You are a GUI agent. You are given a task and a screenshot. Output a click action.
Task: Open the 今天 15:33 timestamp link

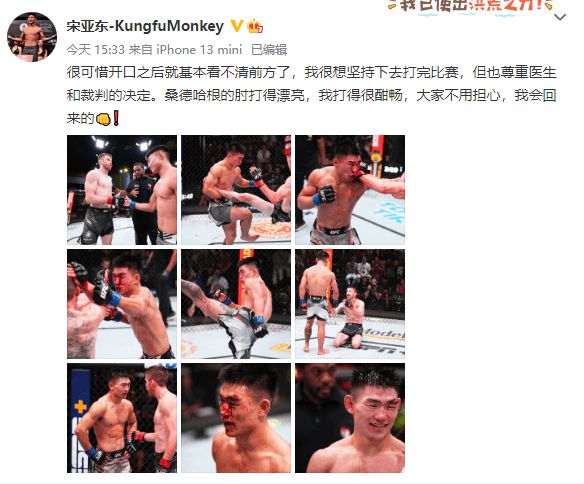pyautogui.click(x=95, y=50)
